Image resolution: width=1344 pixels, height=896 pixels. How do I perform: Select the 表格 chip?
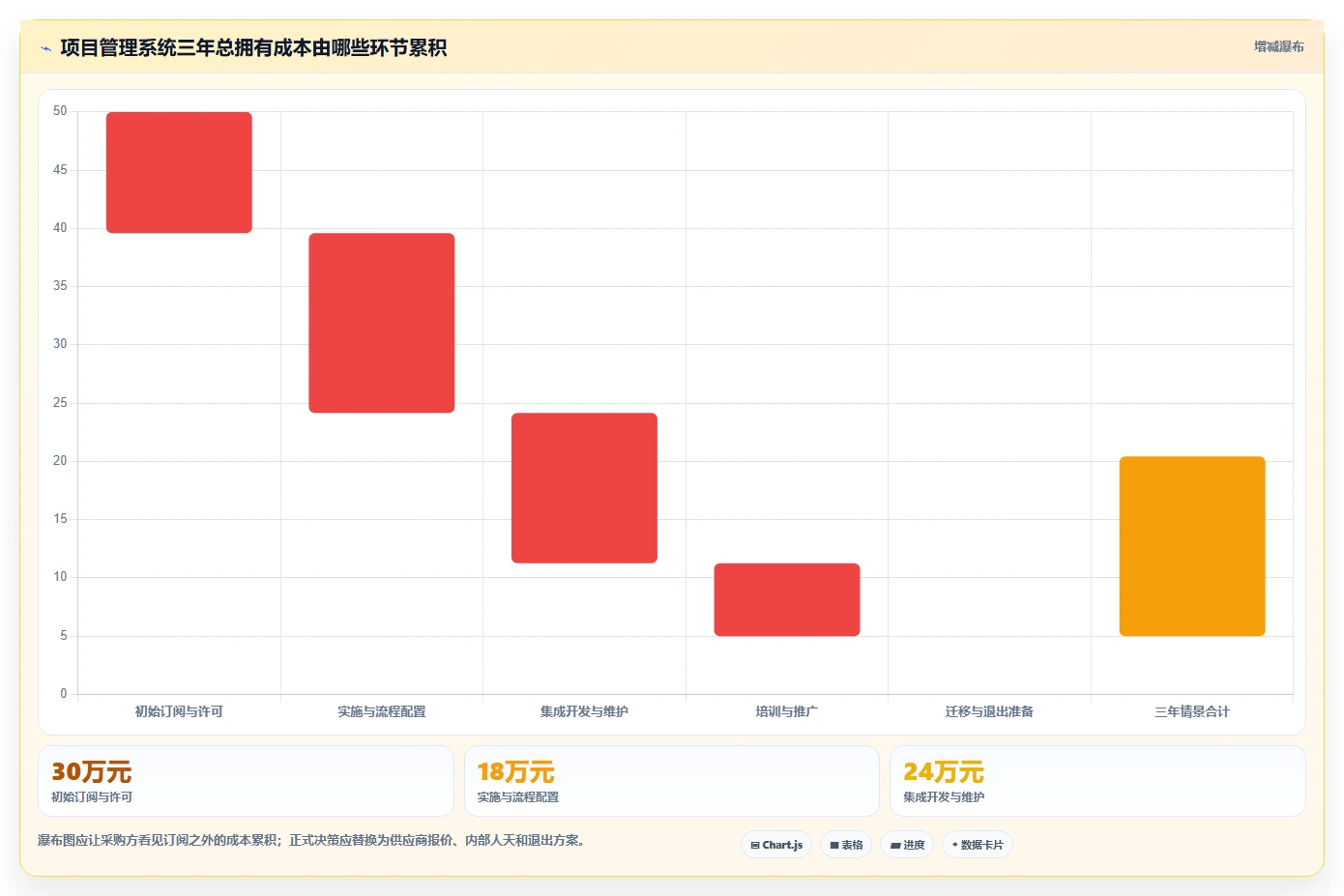846,845
